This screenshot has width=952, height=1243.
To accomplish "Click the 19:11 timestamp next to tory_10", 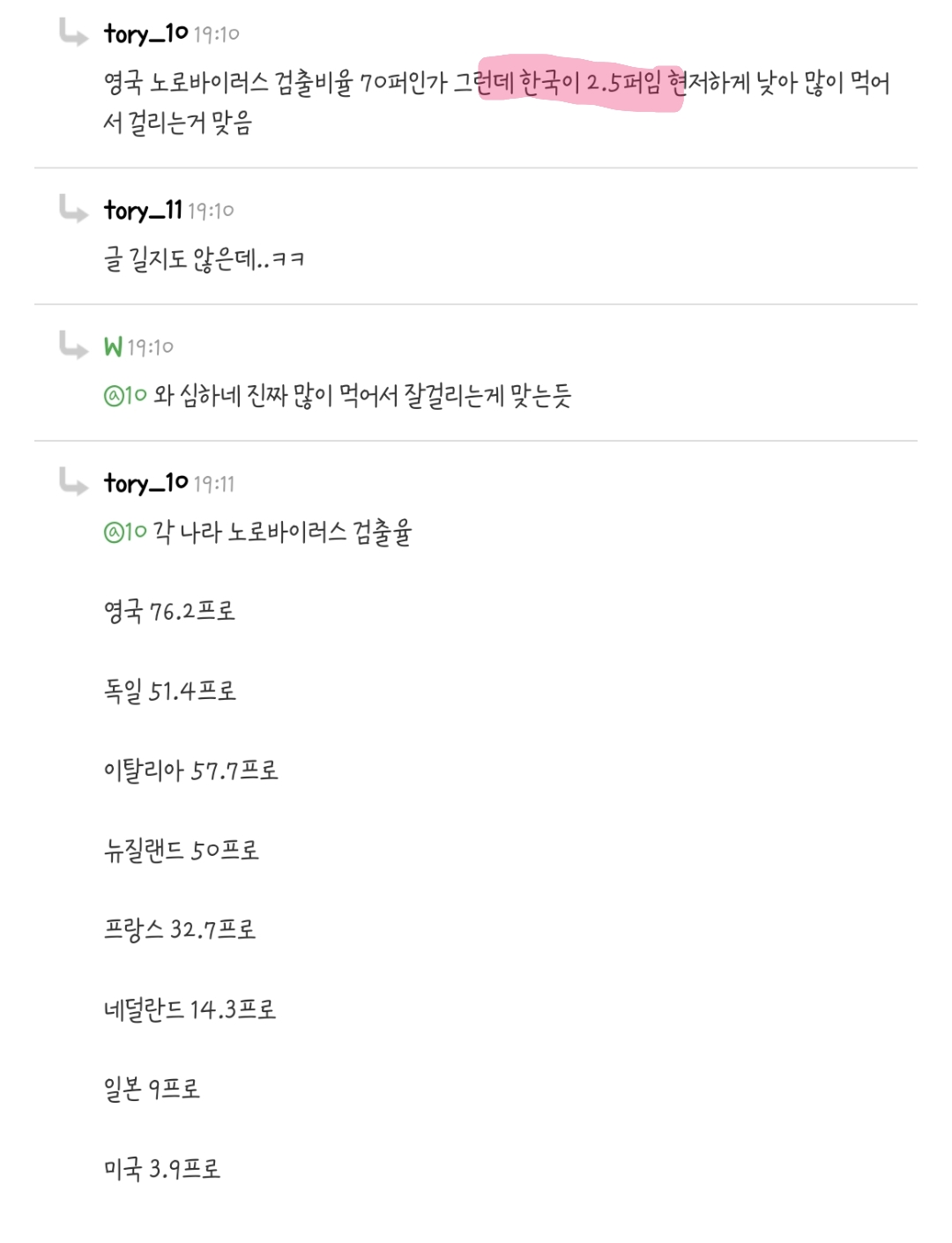I will tap(214, 484).
